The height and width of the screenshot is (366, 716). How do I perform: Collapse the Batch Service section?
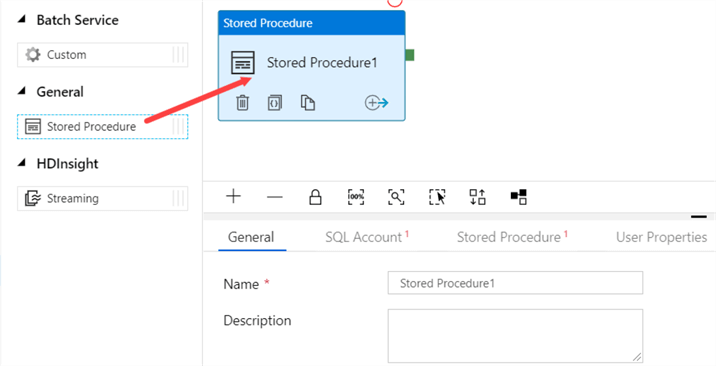pyautogui.click(x=21, y=19)
